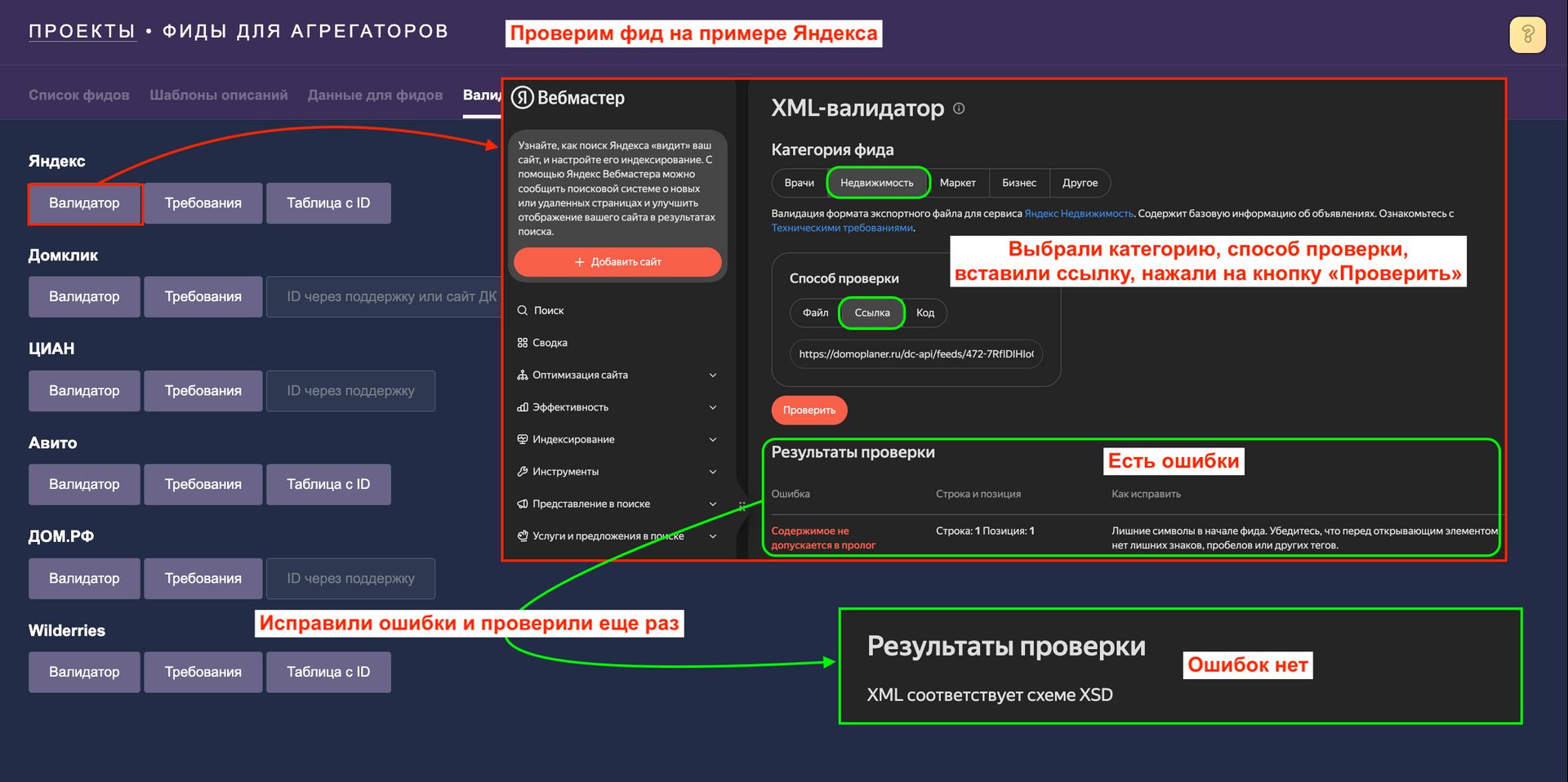Expand the Индексирование menu chevron
Screen dimensions: 1568x782
pos(713,440)
